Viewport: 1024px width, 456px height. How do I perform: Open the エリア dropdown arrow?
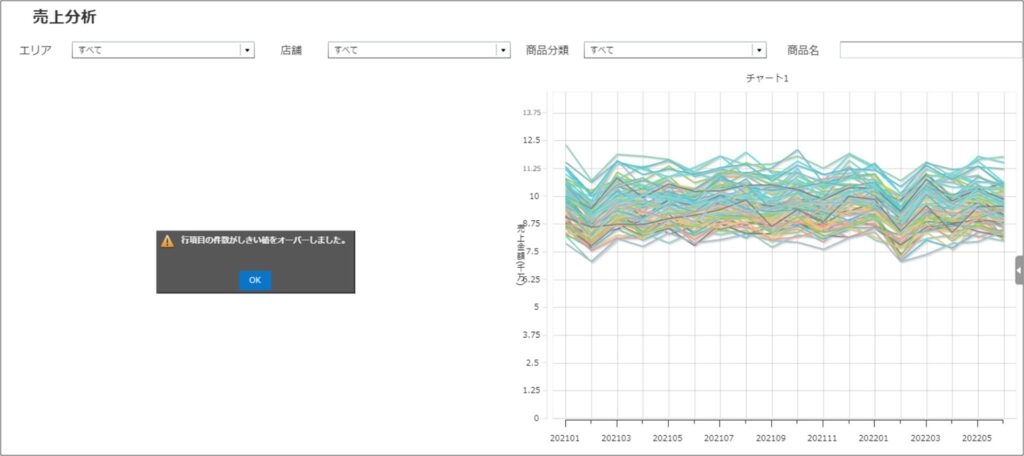pyautogui.click(x=247, y=50)
